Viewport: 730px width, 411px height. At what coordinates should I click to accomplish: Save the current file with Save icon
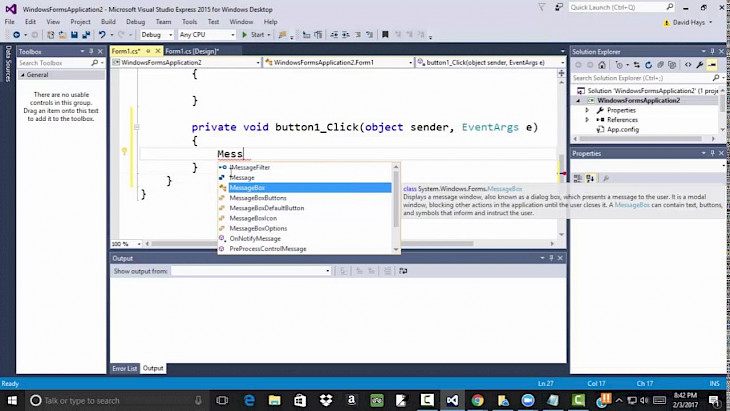(74, 35)
